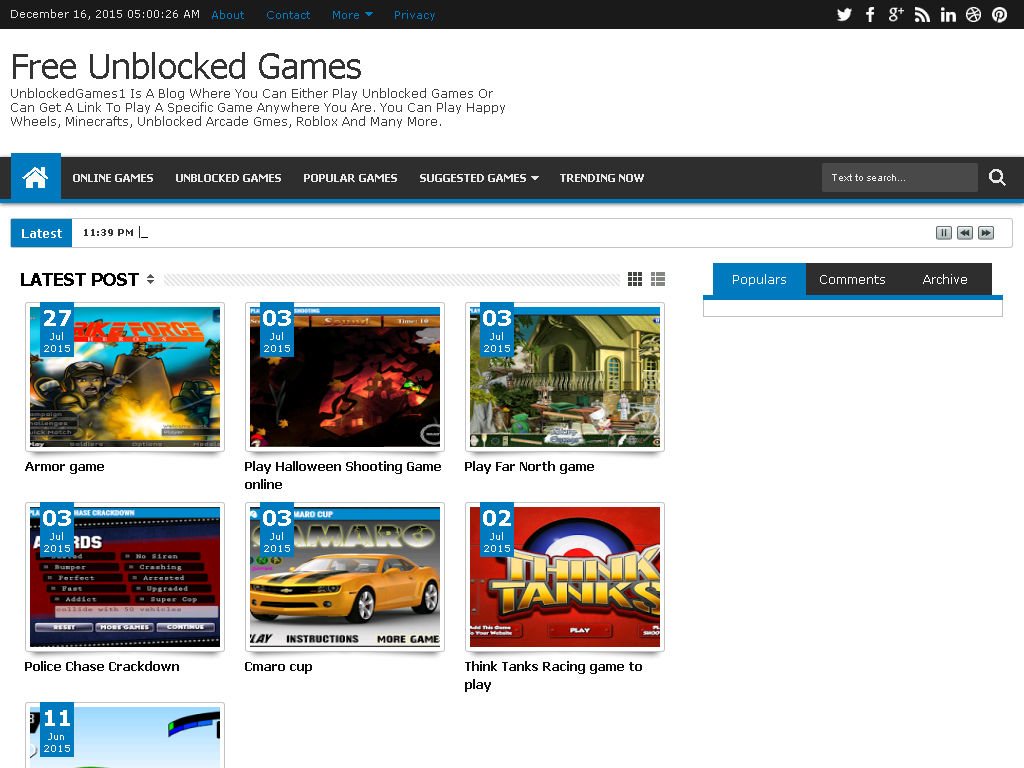1024x768 pixels.
Task: Switch to list view of posts
Action: pyautogui.click(x=658, y=279)
